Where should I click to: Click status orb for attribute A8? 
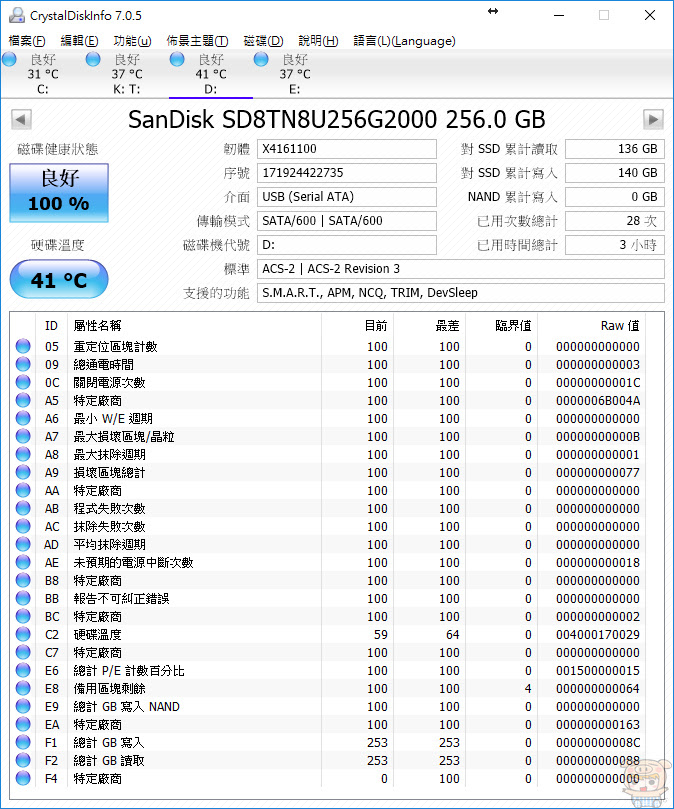click(23, 455)
